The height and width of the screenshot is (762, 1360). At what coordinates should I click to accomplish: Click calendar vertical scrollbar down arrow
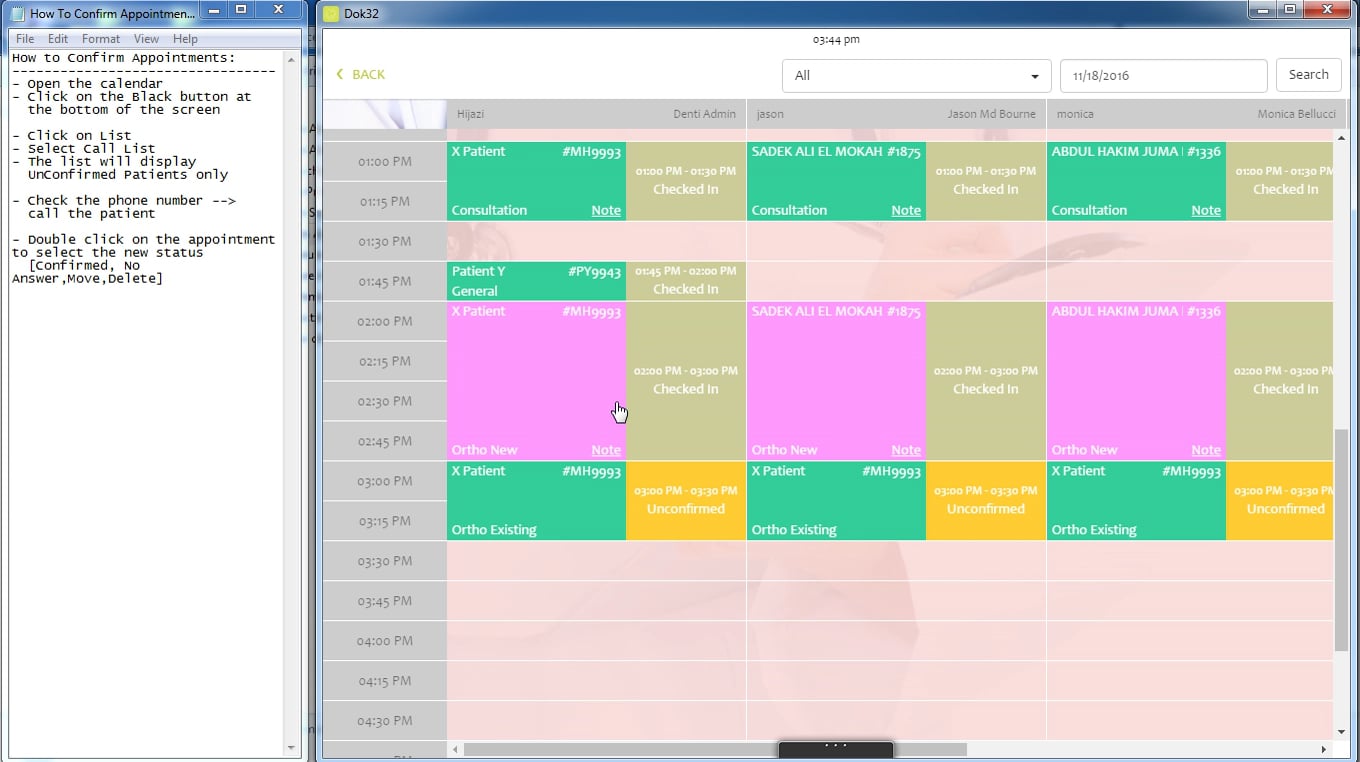pos(1341,733)
